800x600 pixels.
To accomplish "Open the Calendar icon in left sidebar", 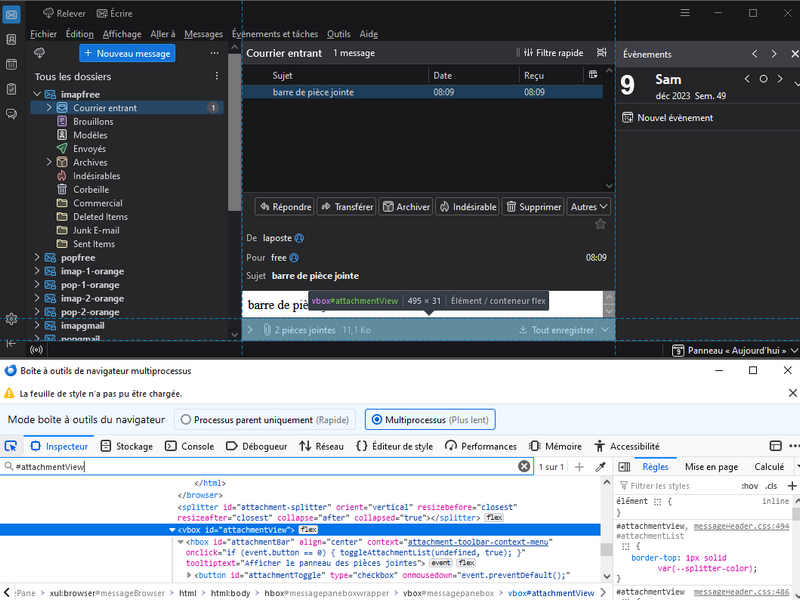I will coord(11,64).
